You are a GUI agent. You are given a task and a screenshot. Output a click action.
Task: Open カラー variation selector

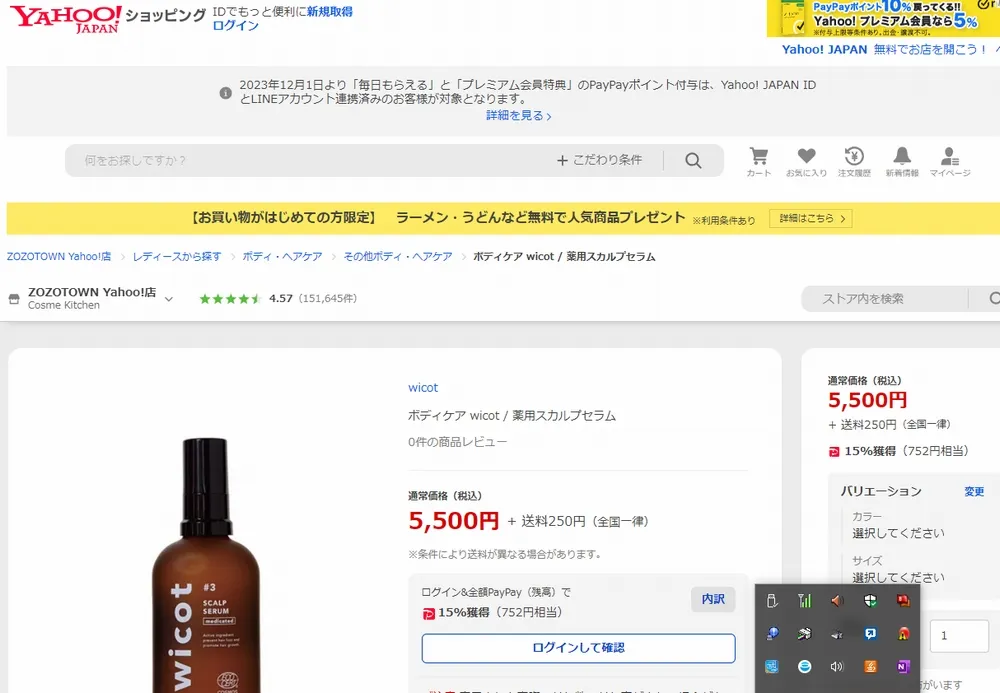point(898,525)
